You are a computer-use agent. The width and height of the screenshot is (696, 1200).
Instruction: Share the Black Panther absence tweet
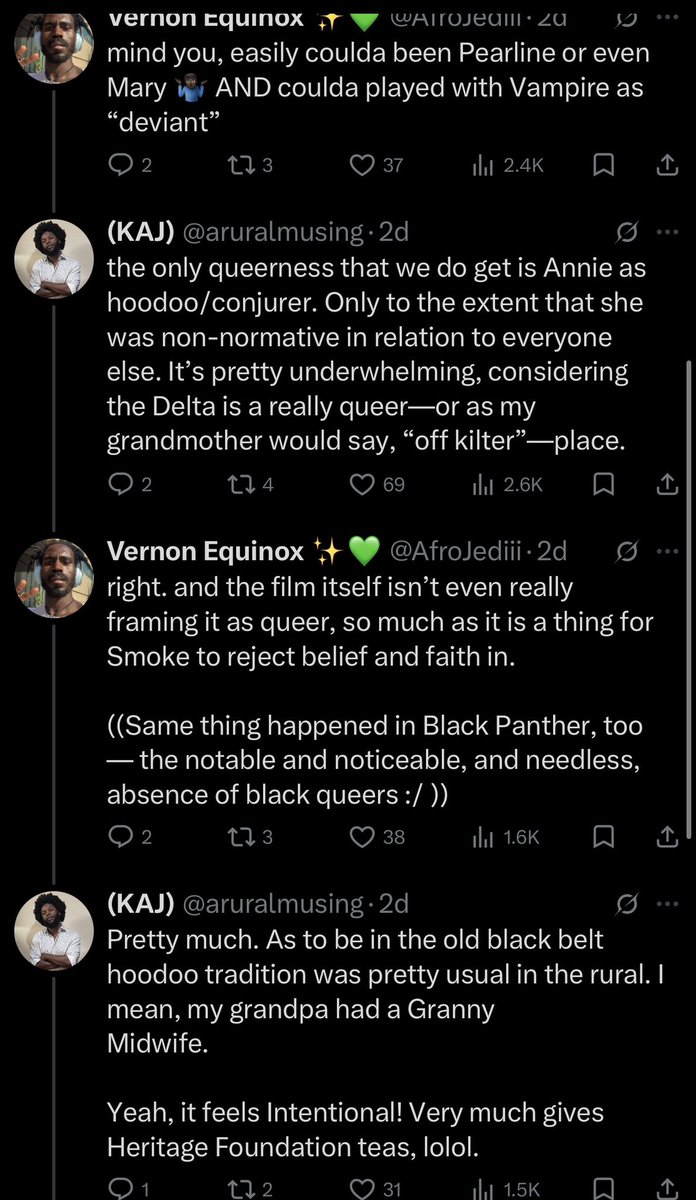click(667, 837)
